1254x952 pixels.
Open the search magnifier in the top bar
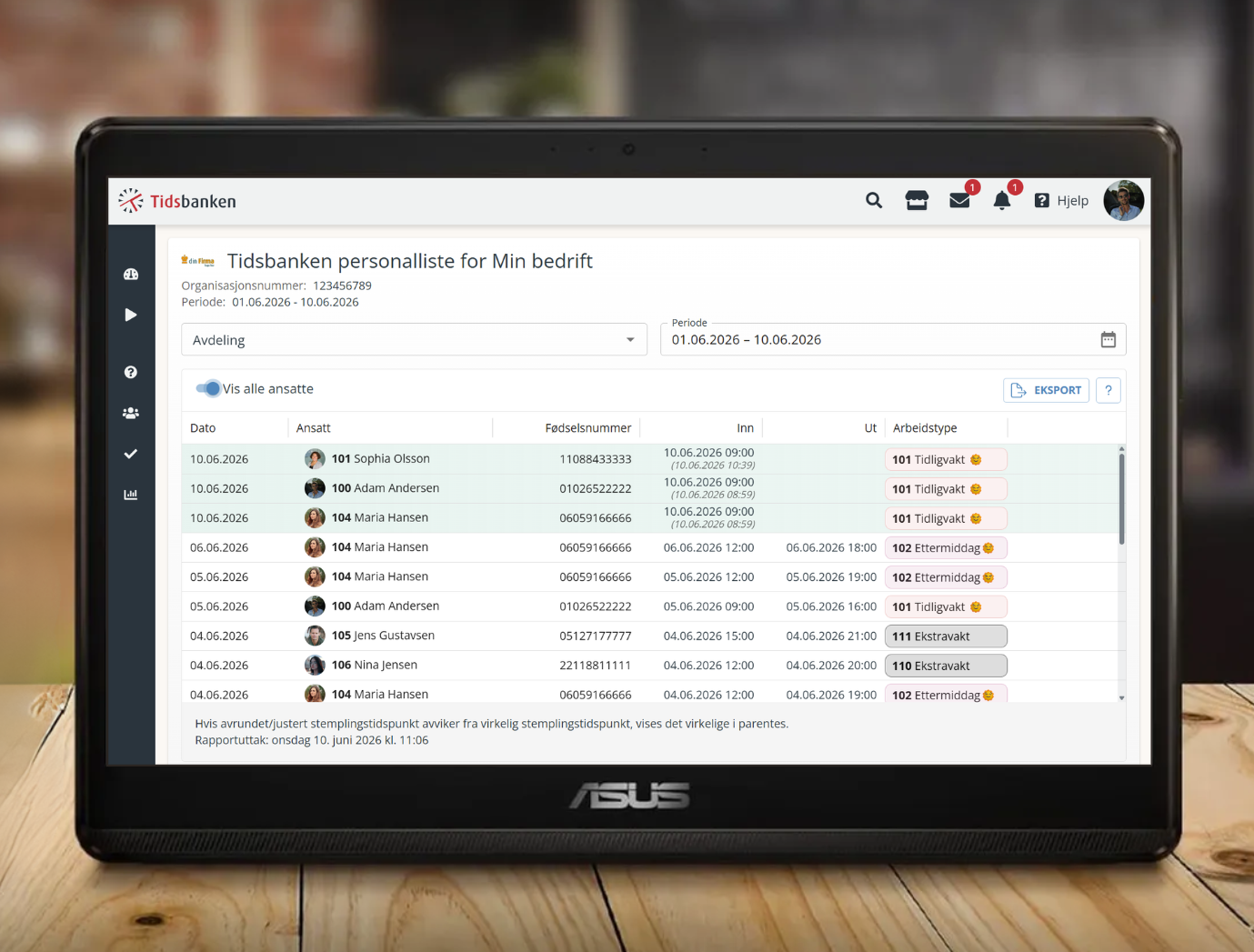click(874, 201)
